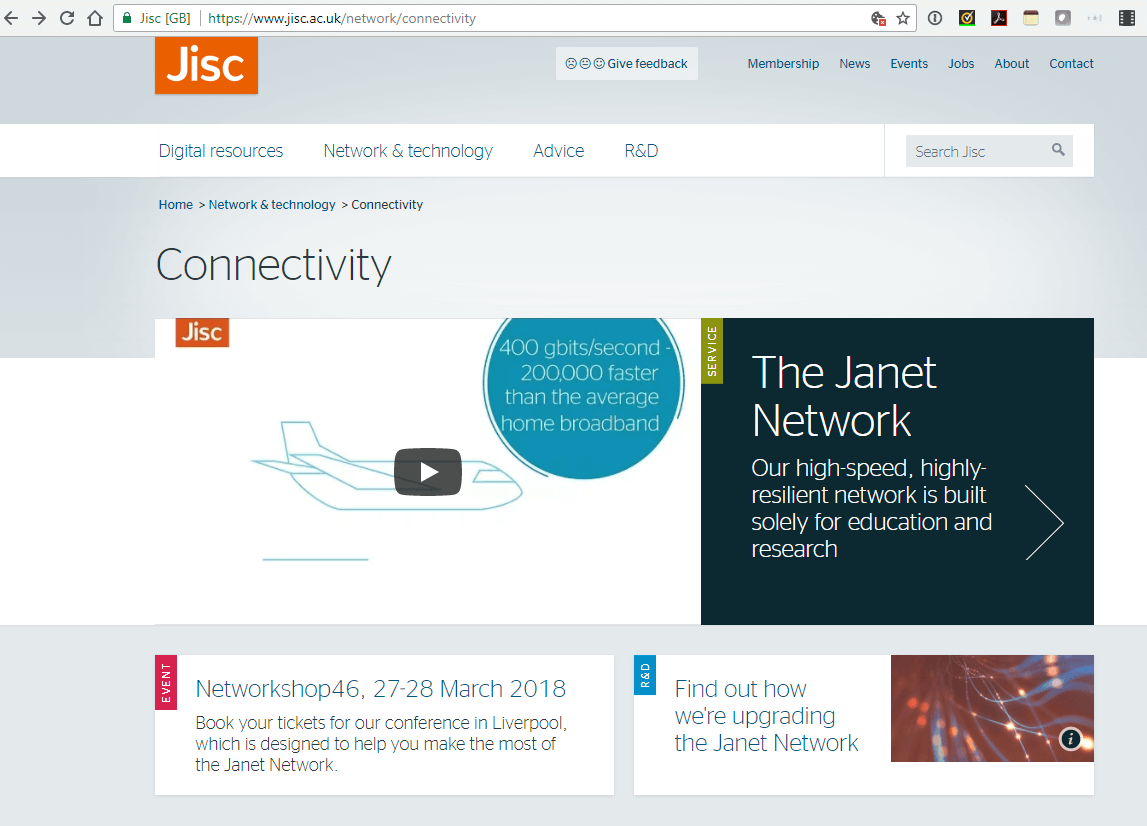Click the sad face feedback emoji
The image size is (1147, 826).
point(571,63)
